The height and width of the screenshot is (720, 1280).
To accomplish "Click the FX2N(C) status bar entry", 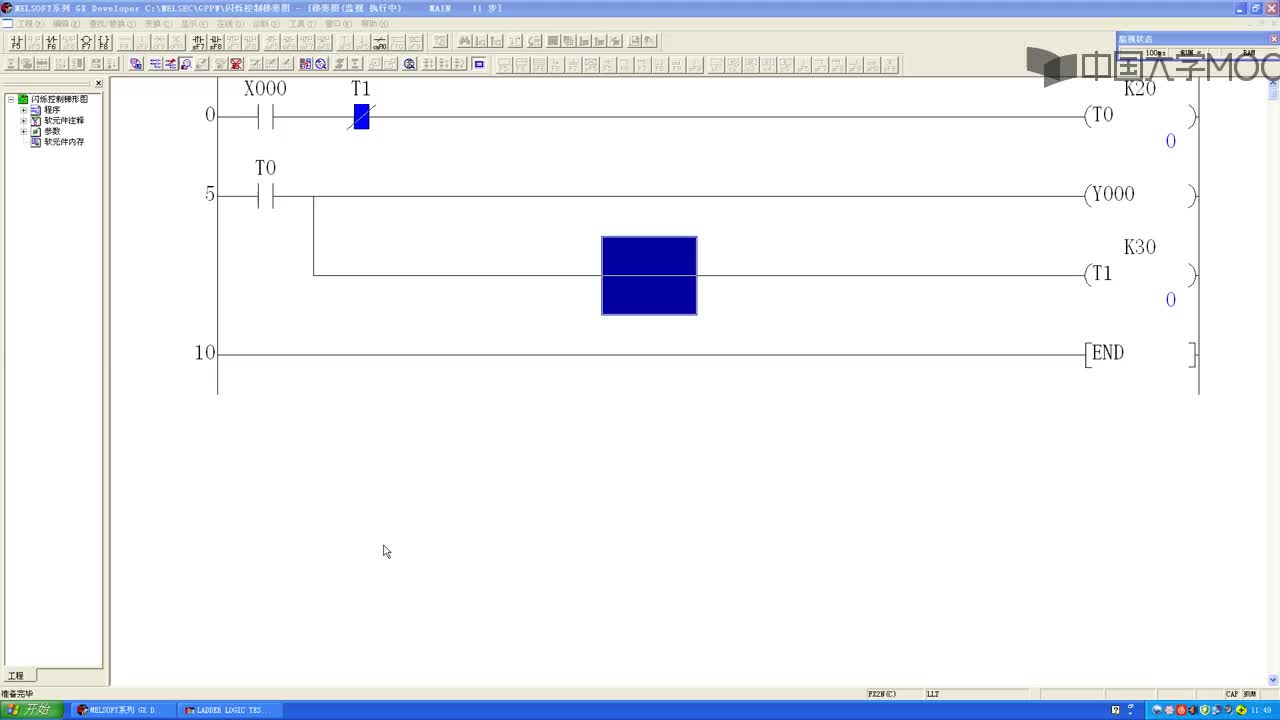I will 881,694.
